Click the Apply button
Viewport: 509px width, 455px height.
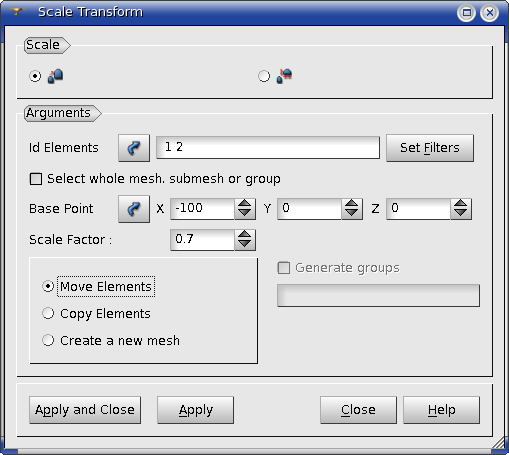point(195,410)
